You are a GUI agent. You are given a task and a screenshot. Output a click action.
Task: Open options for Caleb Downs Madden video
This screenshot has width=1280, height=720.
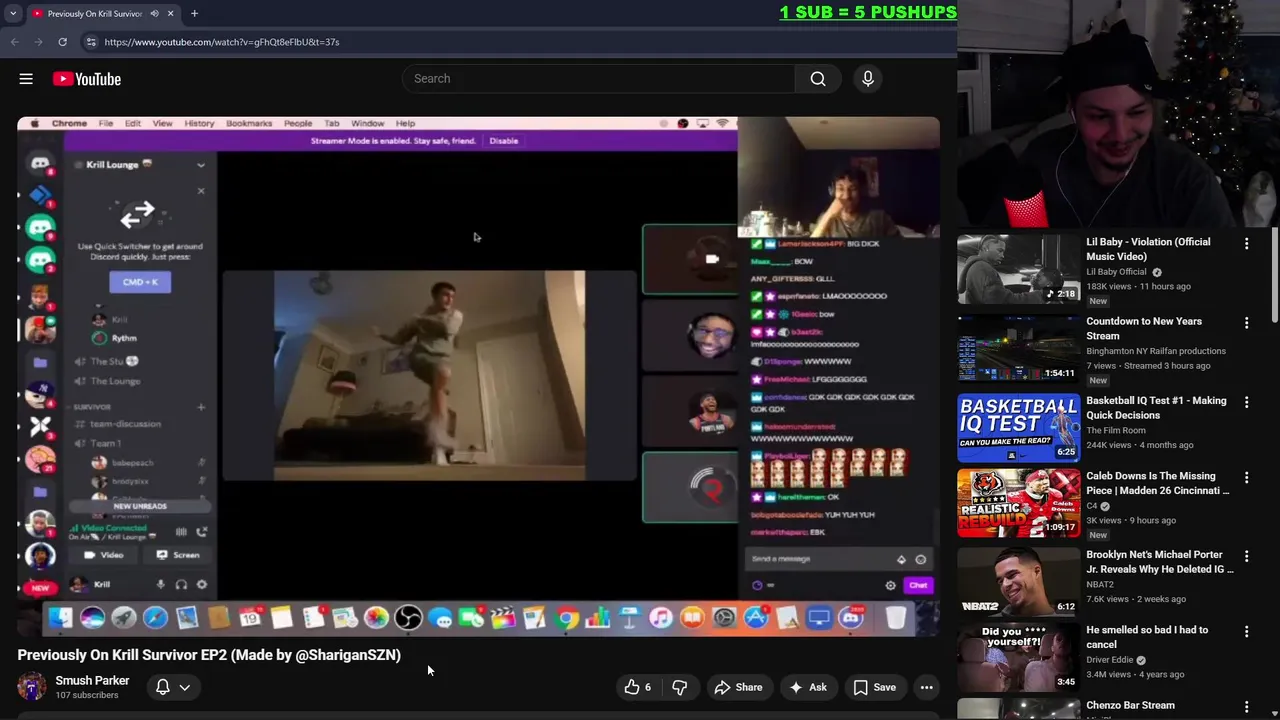coord(1246,478)
